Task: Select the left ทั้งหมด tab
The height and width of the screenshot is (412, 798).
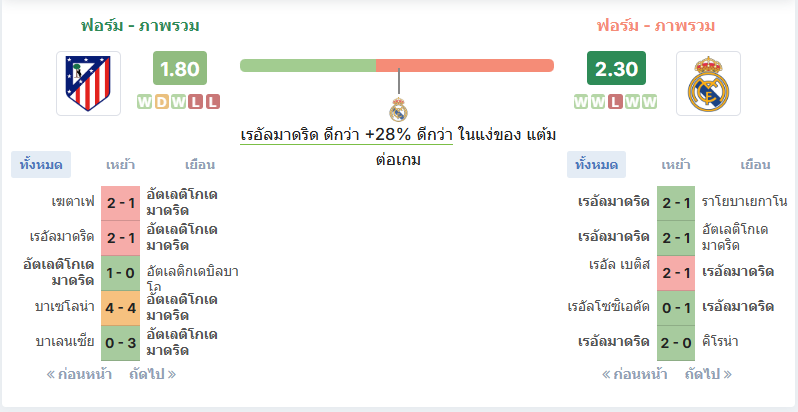Action: click(41, 165)
